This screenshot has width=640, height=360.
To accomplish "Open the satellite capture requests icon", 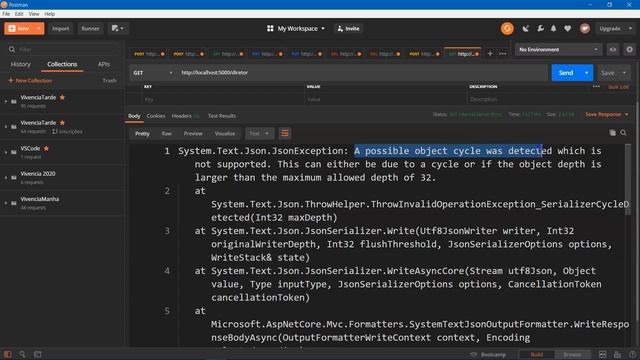I will pyautogui.click(x=526, y=29).
